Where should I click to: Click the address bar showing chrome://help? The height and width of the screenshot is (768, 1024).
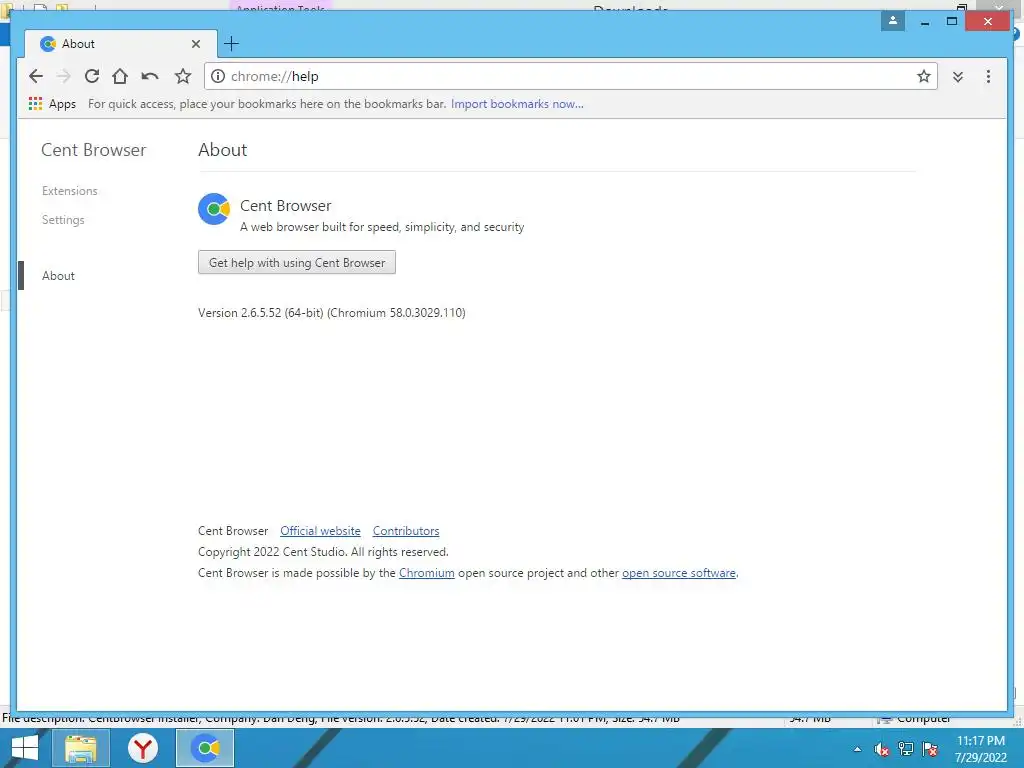[x=571, y=76]
